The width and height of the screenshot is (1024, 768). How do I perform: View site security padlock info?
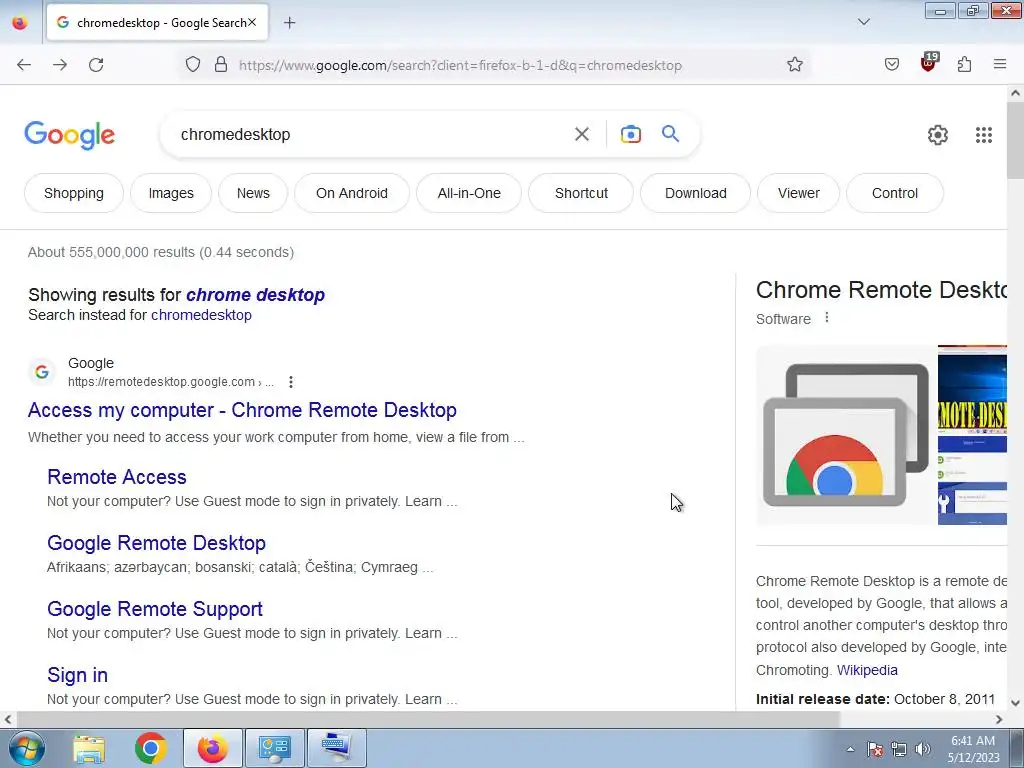[221, 65]
